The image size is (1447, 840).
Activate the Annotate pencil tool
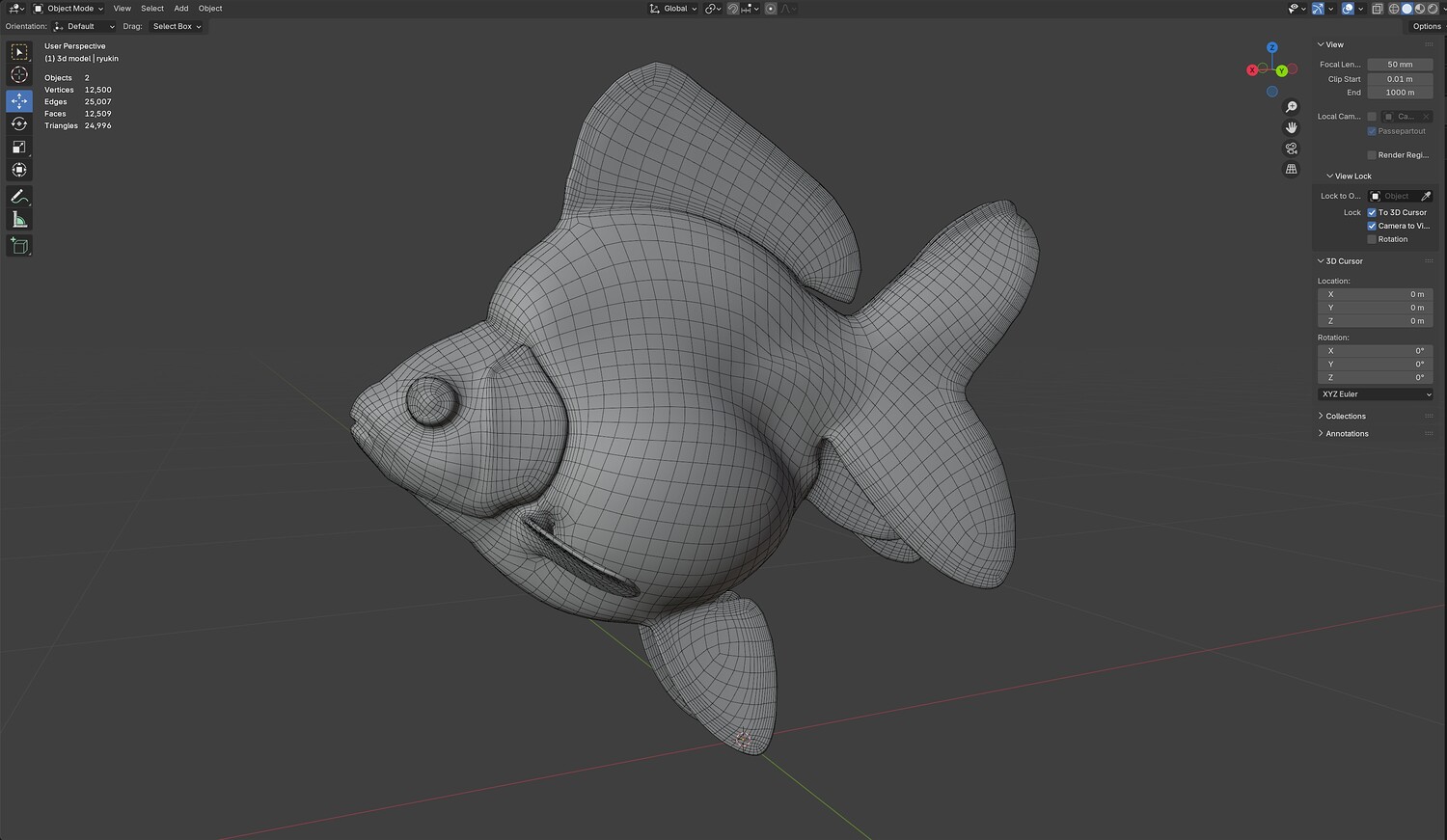point(19,197)
